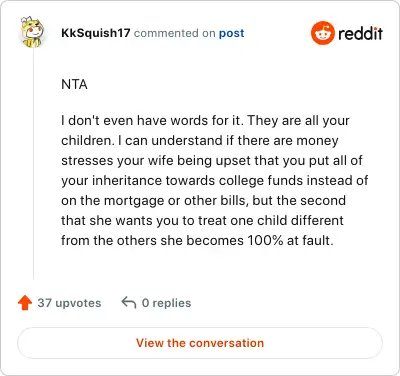Click the word "mortgage" in comment
Screen dimensions: 400x376
(x=136, y=201)
